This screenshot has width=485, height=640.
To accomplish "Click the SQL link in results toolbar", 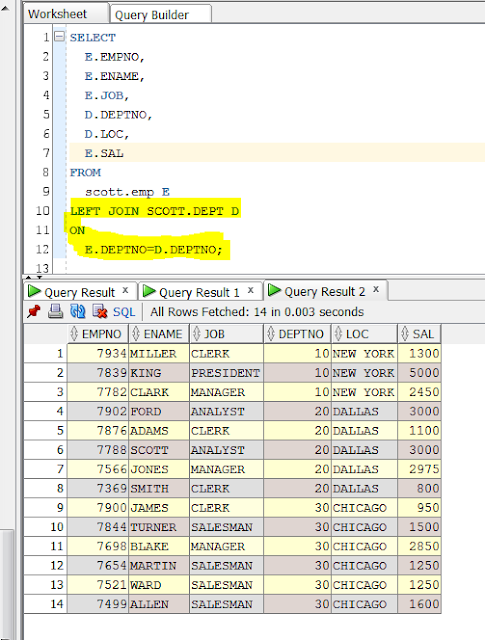I will pos(124,312).
